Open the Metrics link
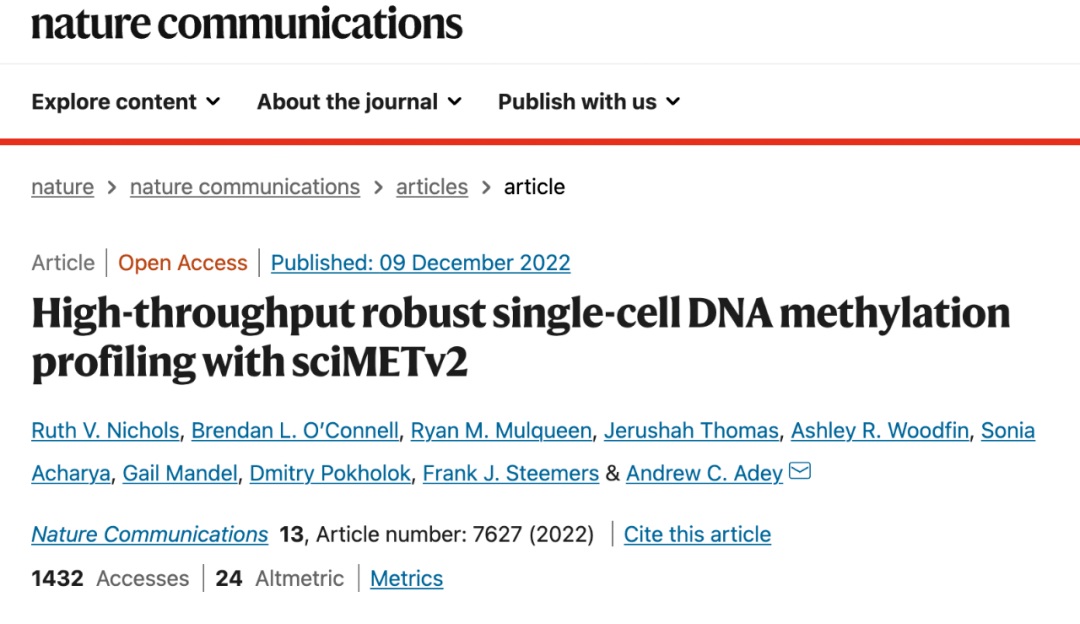 (406, 579)
